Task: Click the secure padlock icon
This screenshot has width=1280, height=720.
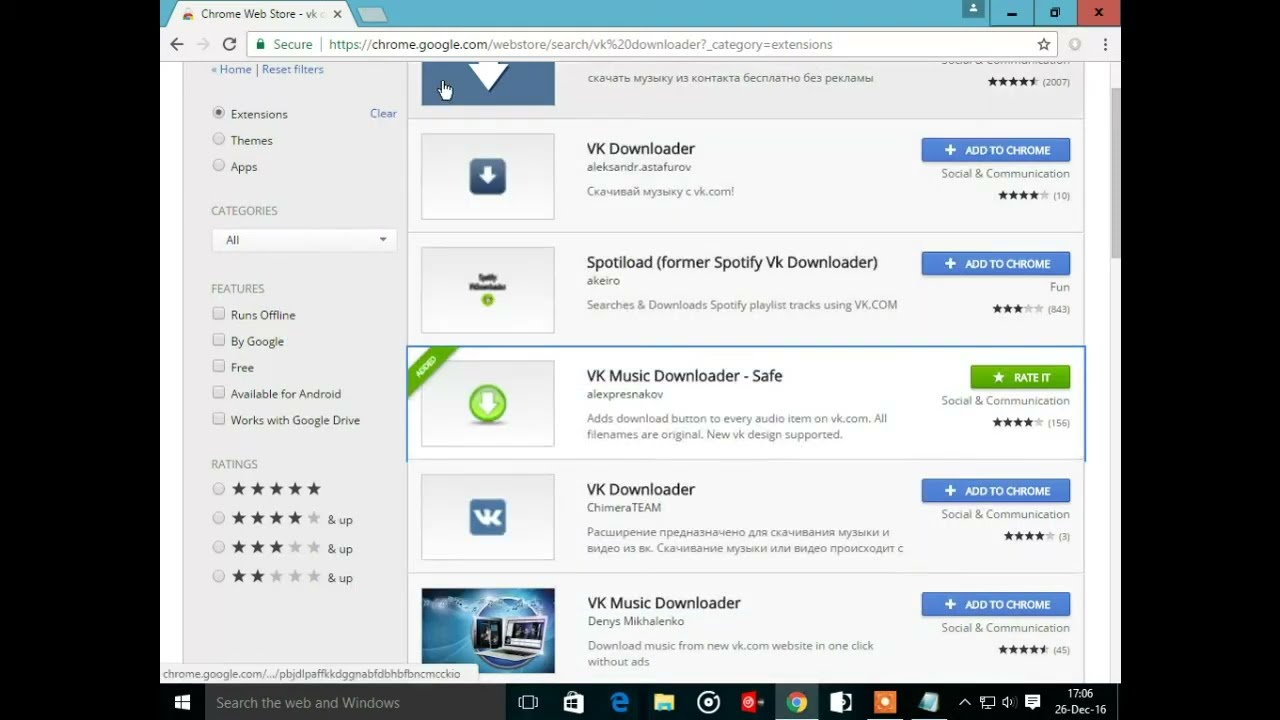Action: click(261, 44)
